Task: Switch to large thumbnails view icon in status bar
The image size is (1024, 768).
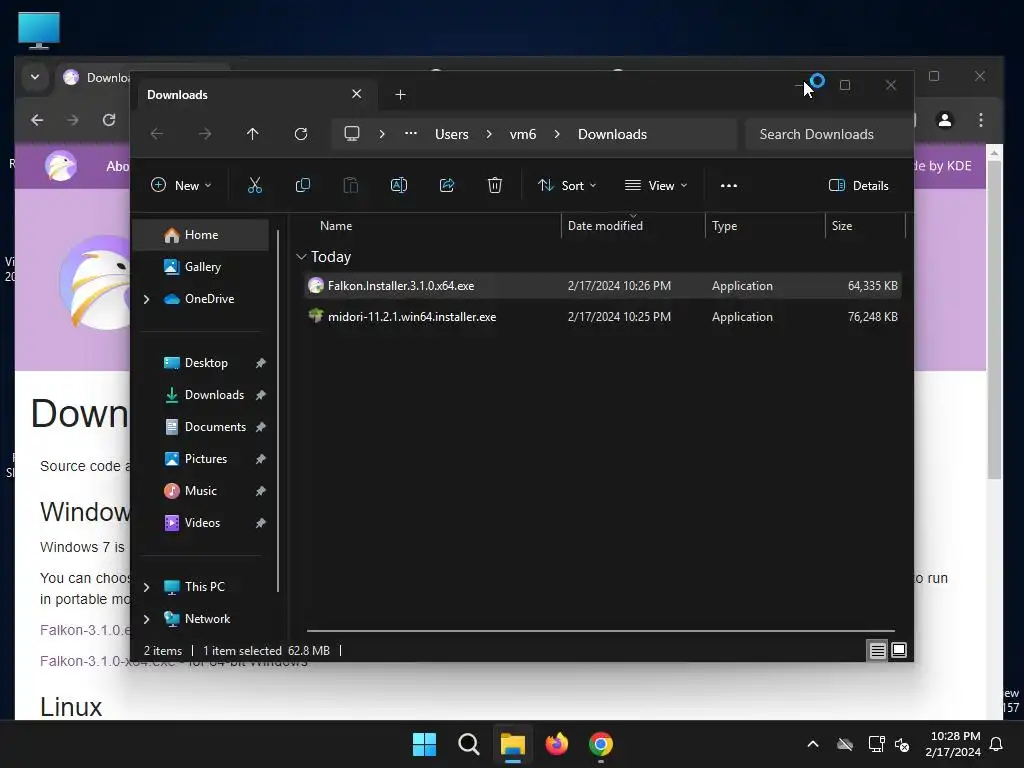Action: click(899, 650)
